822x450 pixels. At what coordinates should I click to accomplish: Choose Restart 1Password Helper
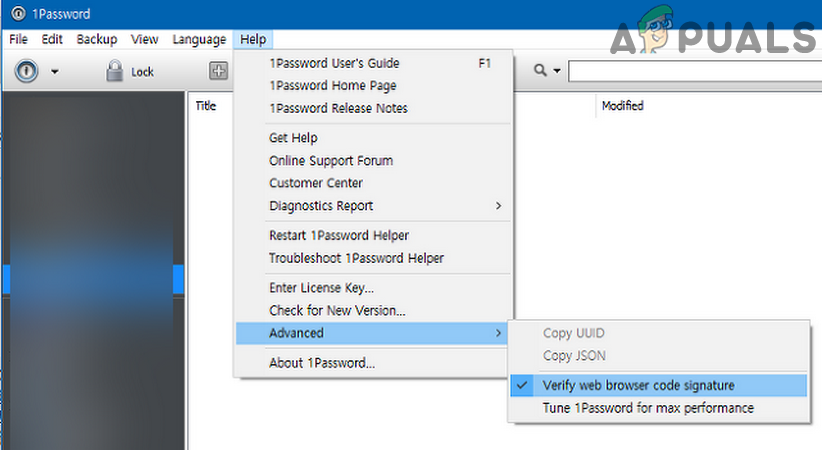(x=339, y=236)
